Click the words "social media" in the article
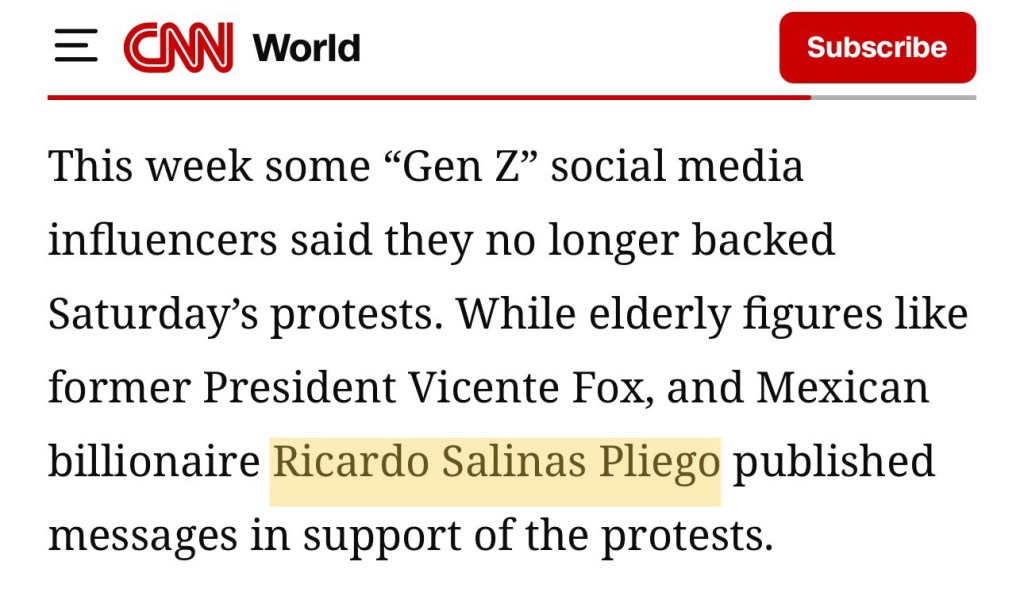 tap(677, 165)
